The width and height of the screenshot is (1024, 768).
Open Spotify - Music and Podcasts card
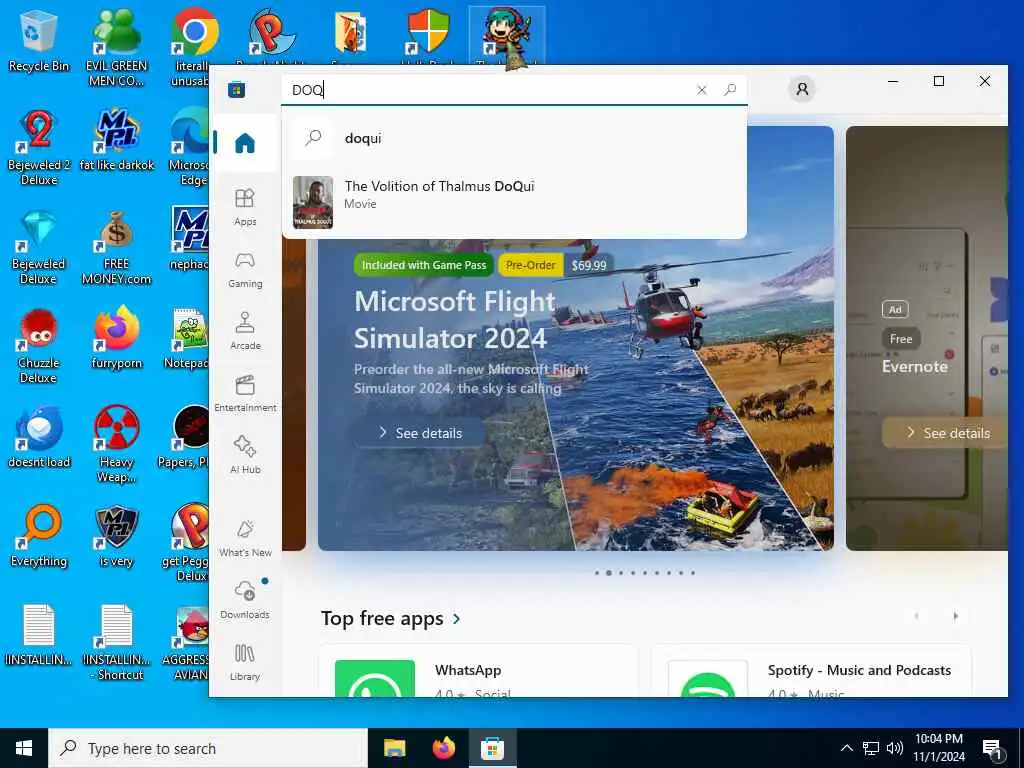coord(811,671)
